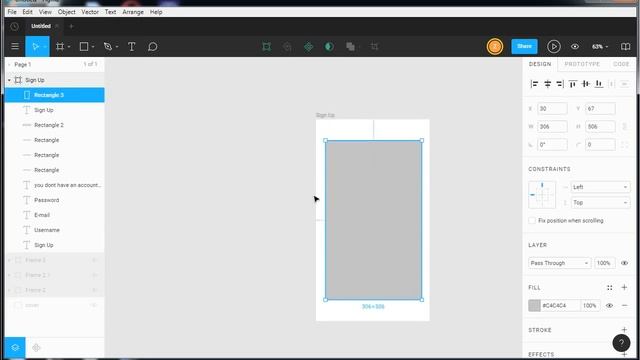
Task: Align horizontal centers icon
Action: 547,84
